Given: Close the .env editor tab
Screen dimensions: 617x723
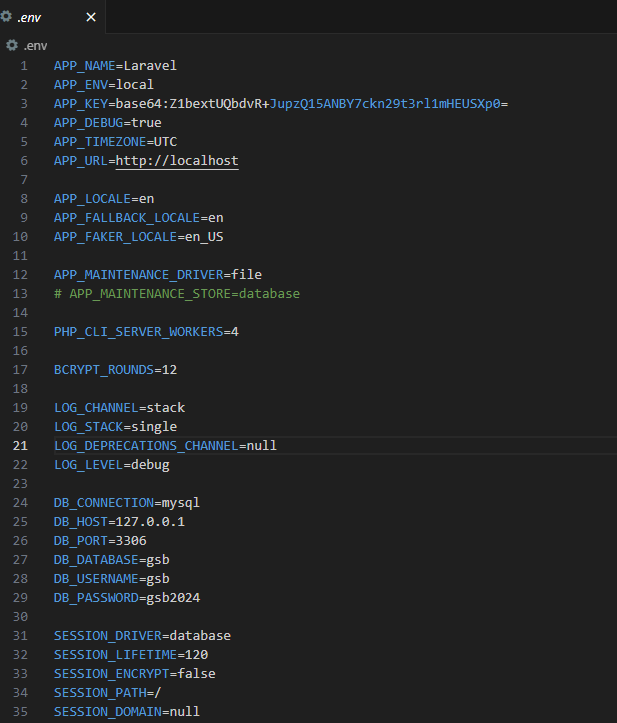Looking at the screenshot, I should tap(91, 18).
